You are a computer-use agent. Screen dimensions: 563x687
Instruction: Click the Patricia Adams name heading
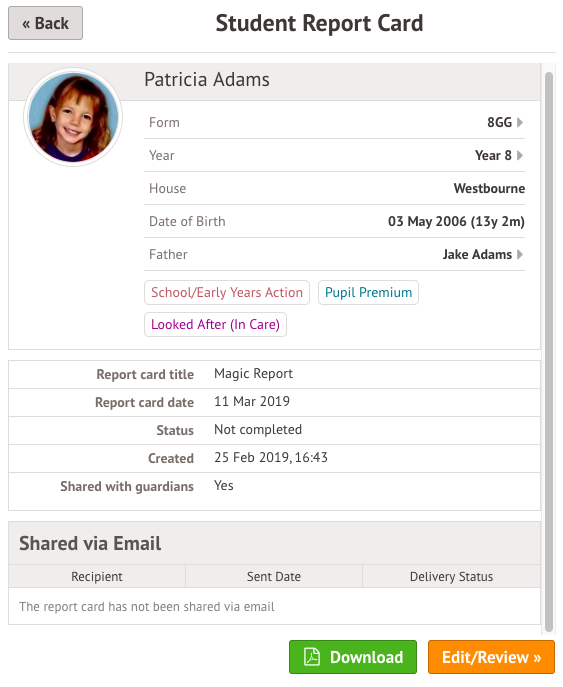click(207, 80)
